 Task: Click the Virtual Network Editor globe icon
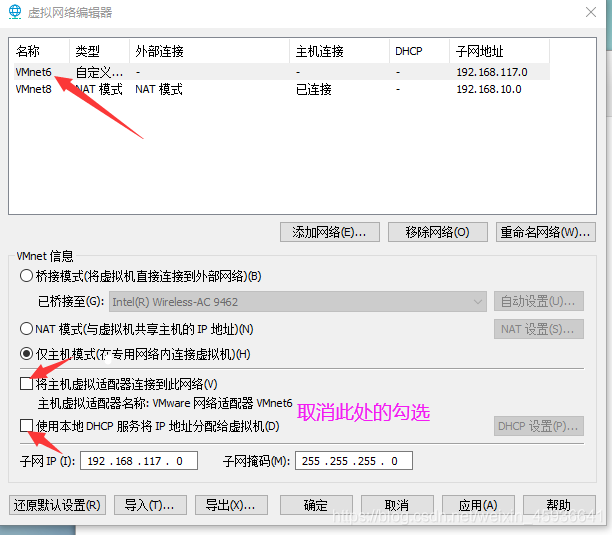(15, 12)
